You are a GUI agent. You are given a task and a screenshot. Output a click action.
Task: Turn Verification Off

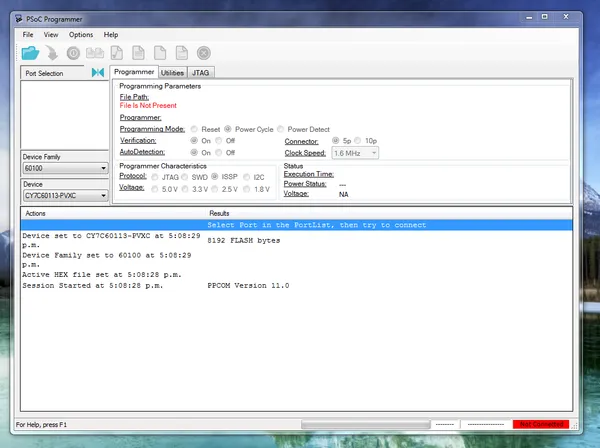tap(221, 141)
